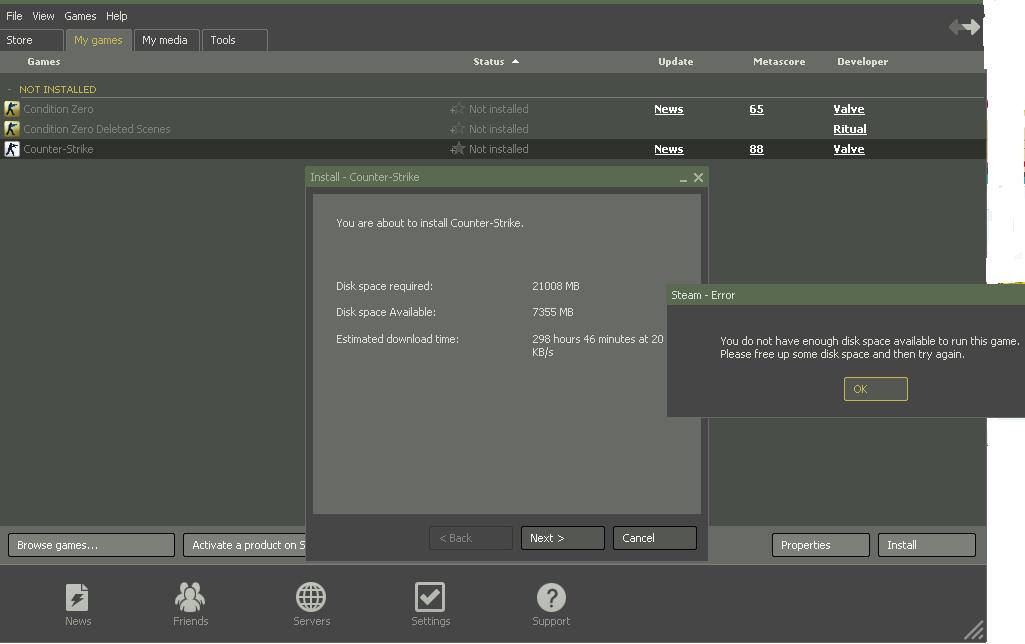Image resolution: width=1025 pixels, height=644 pixels.
Task: Open the View menu
Action: (x=43, y=16)
